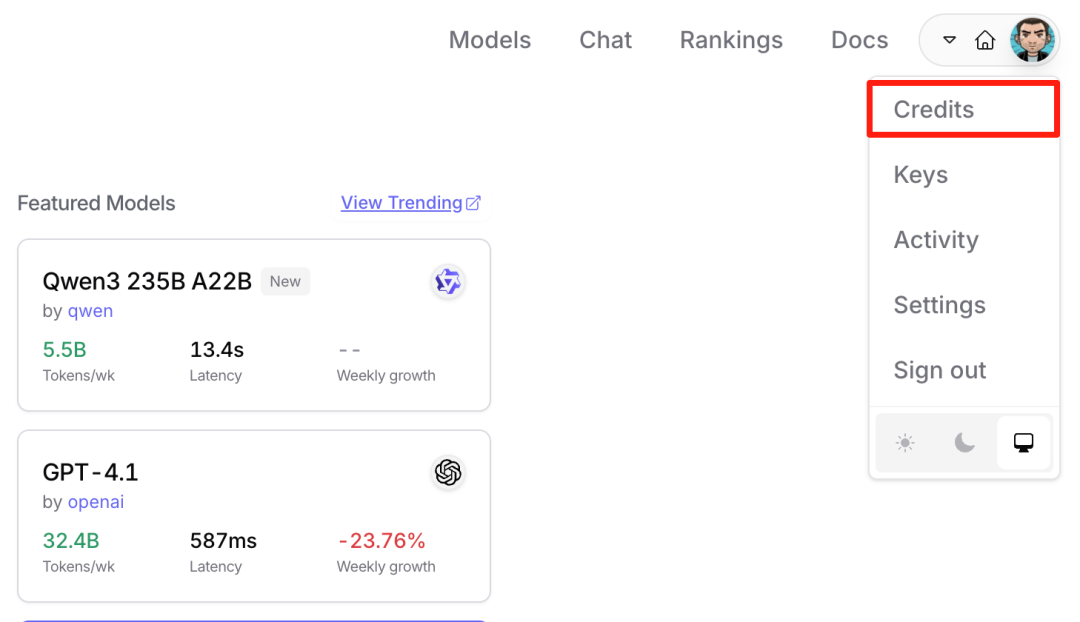The height and width of the screenshot is (622, 1080).
Task: Click the external link icon beside View Trending
Action: point(474,203)
